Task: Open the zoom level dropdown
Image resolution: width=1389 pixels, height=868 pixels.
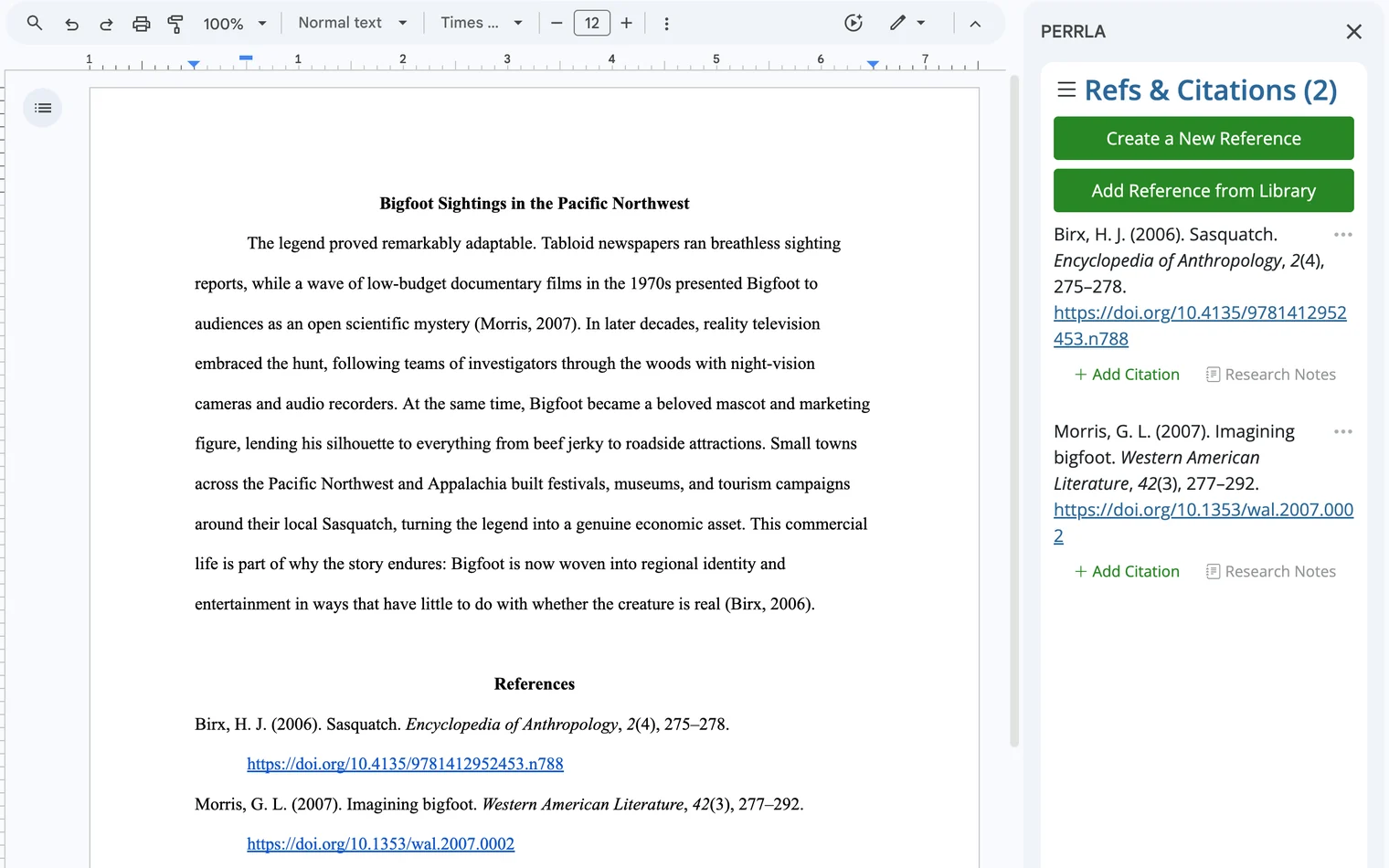Action: point(235,24)
